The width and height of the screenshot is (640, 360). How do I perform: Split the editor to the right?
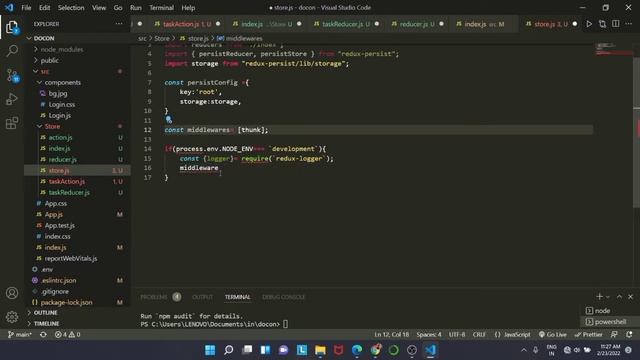[616, 24]
